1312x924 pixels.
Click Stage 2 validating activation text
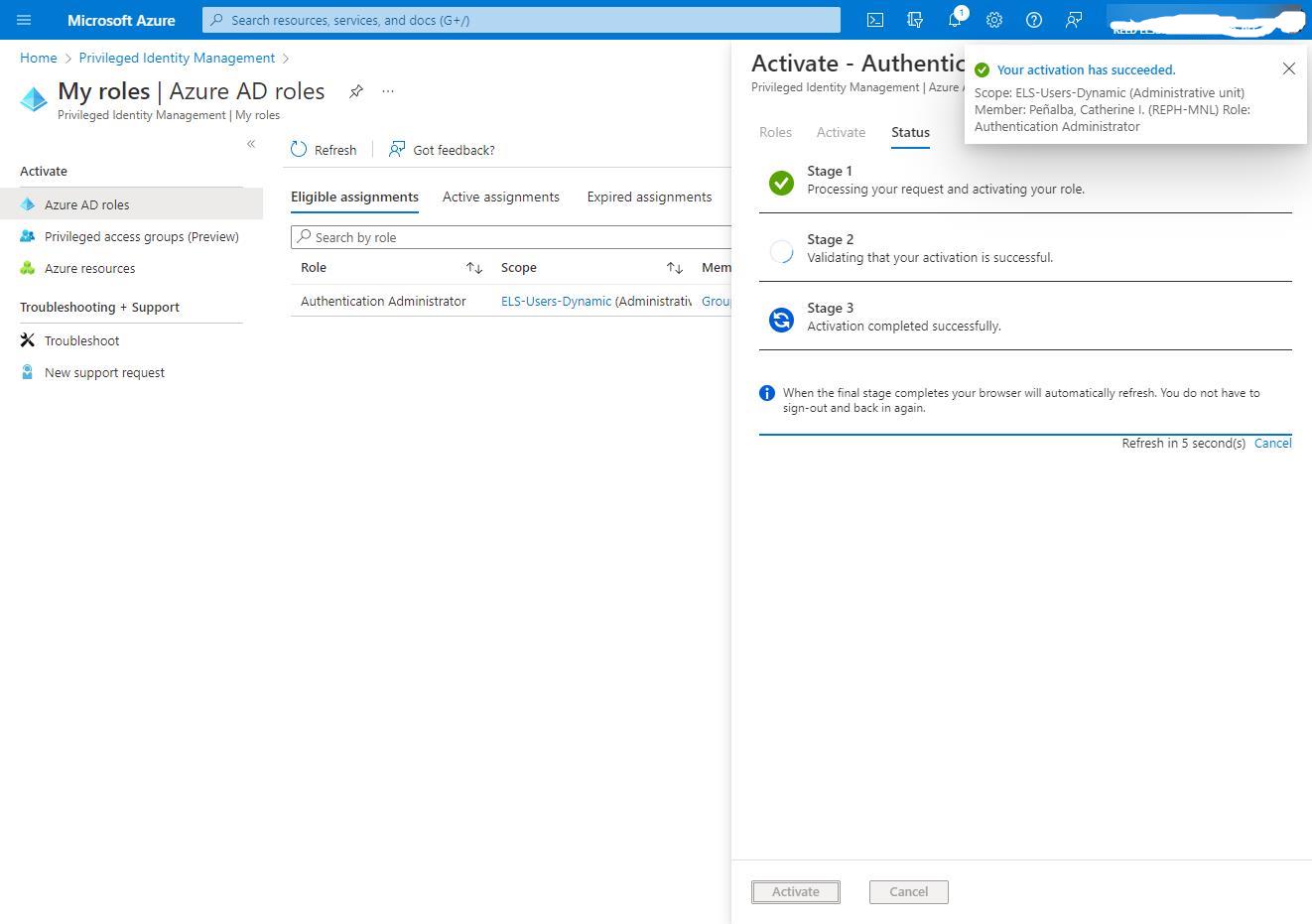930,257
